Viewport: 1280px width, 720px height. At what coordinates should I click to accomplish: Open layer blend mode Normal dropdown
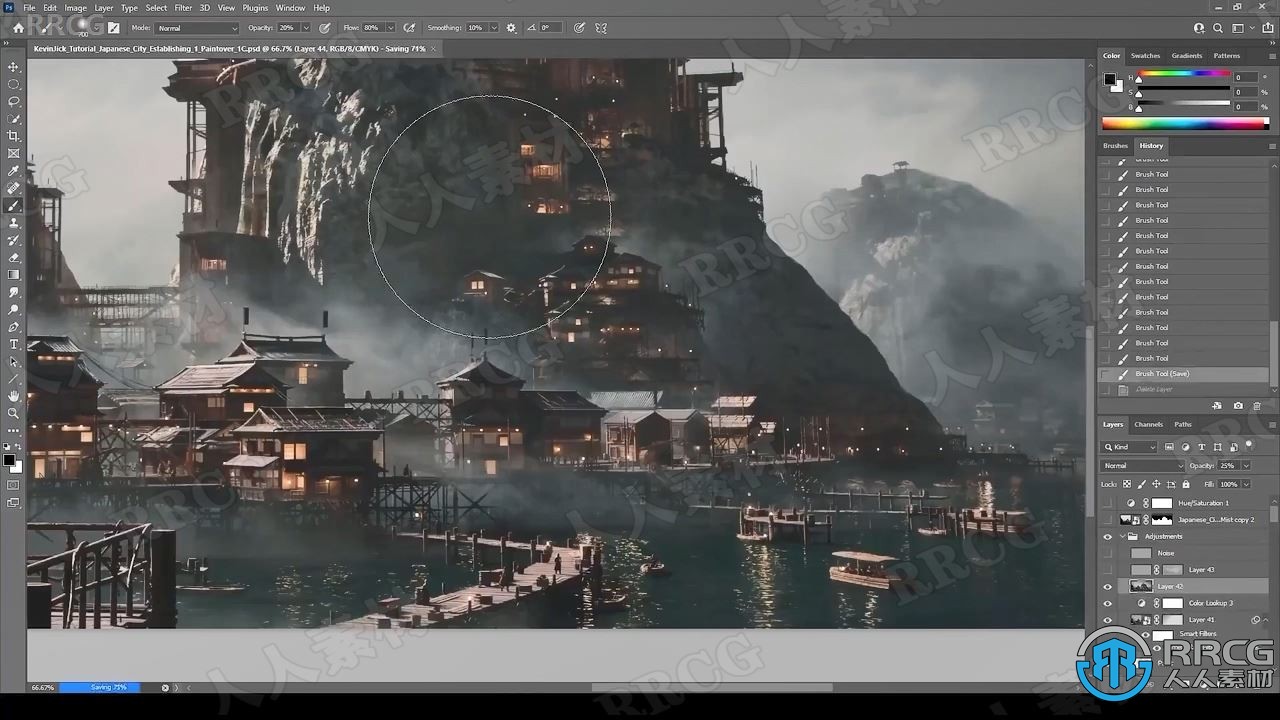pos(1143,466)
